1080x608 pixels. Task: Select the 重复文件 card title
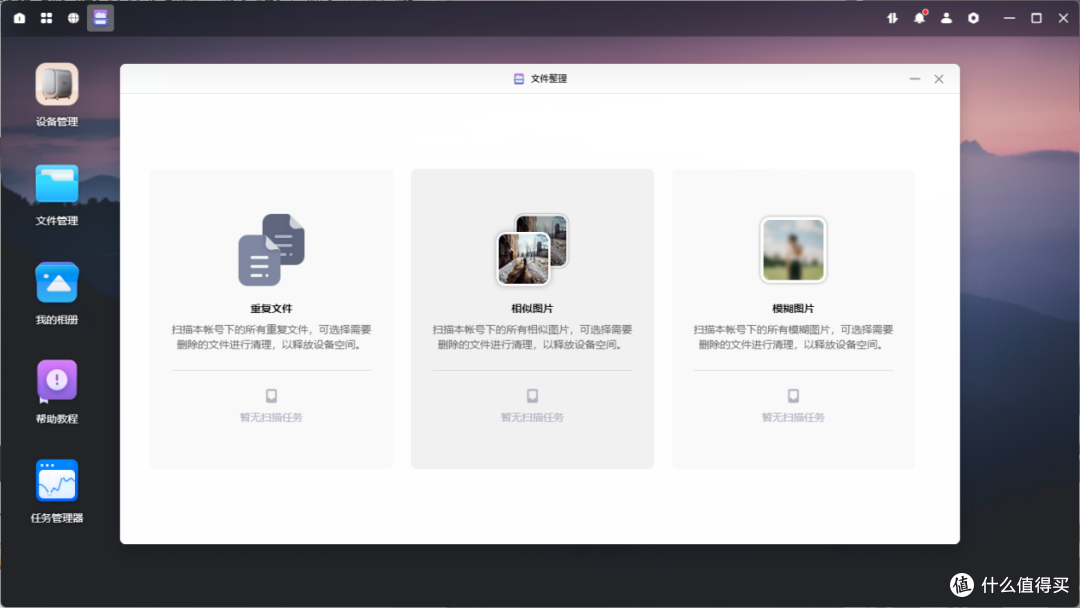(x=271, y=308)
